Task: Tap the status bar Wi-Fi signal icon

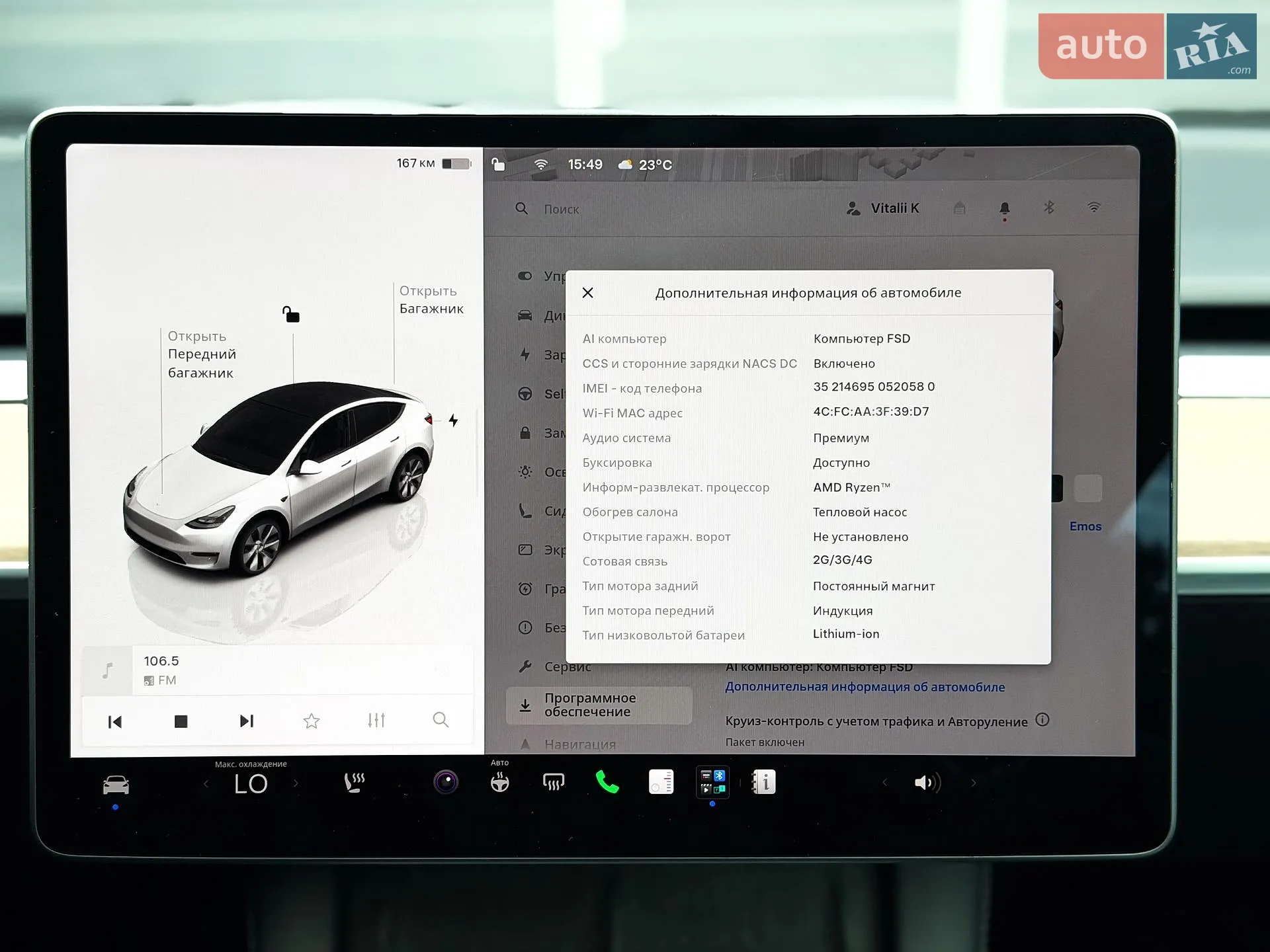Action: point(541,165)
